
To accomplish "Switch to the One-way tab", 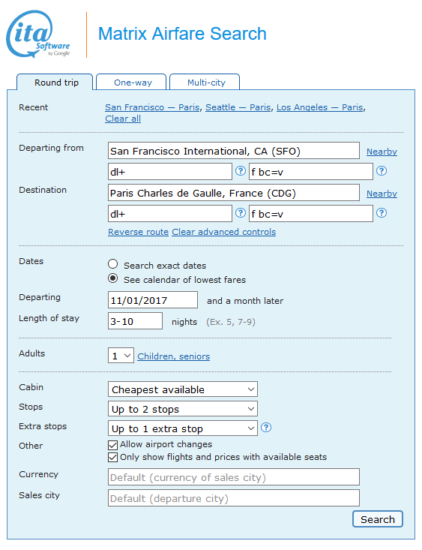I will (132, 82).
